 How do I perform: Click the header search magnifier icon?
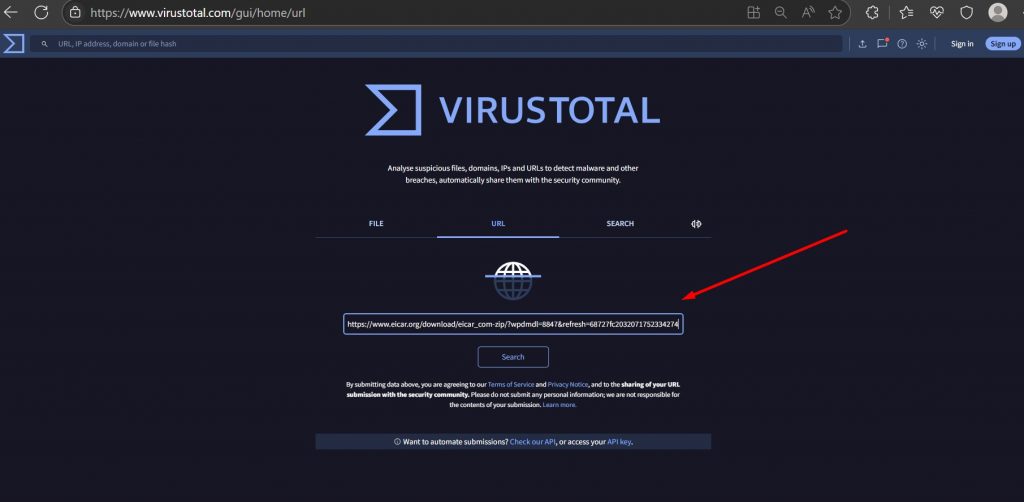pos(44,44)
